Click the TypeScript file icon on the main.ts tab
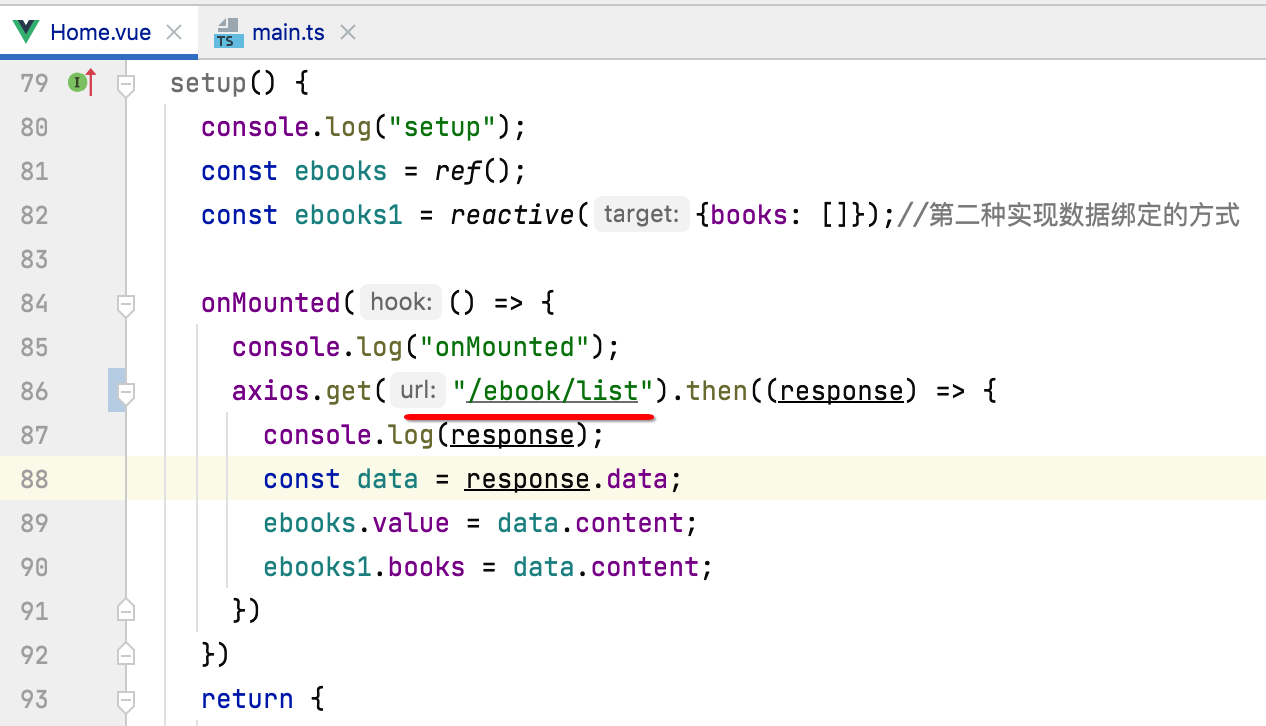1266x726 pixels. coord(229,33)
